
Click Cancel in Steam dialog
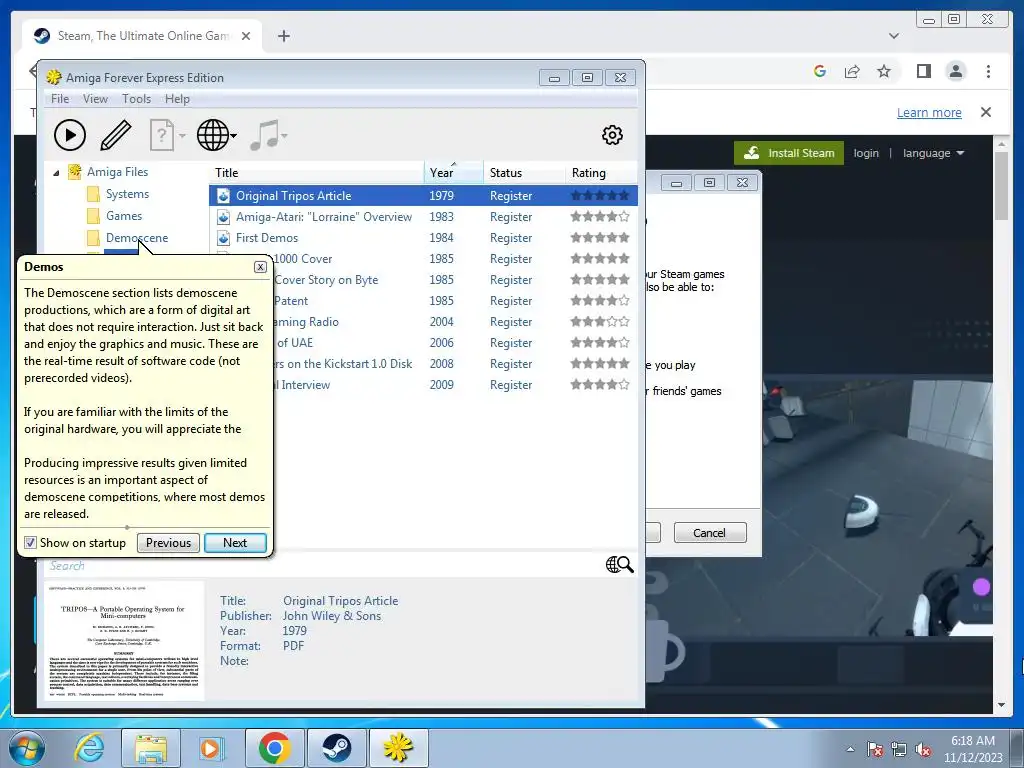tap(709, 533)
